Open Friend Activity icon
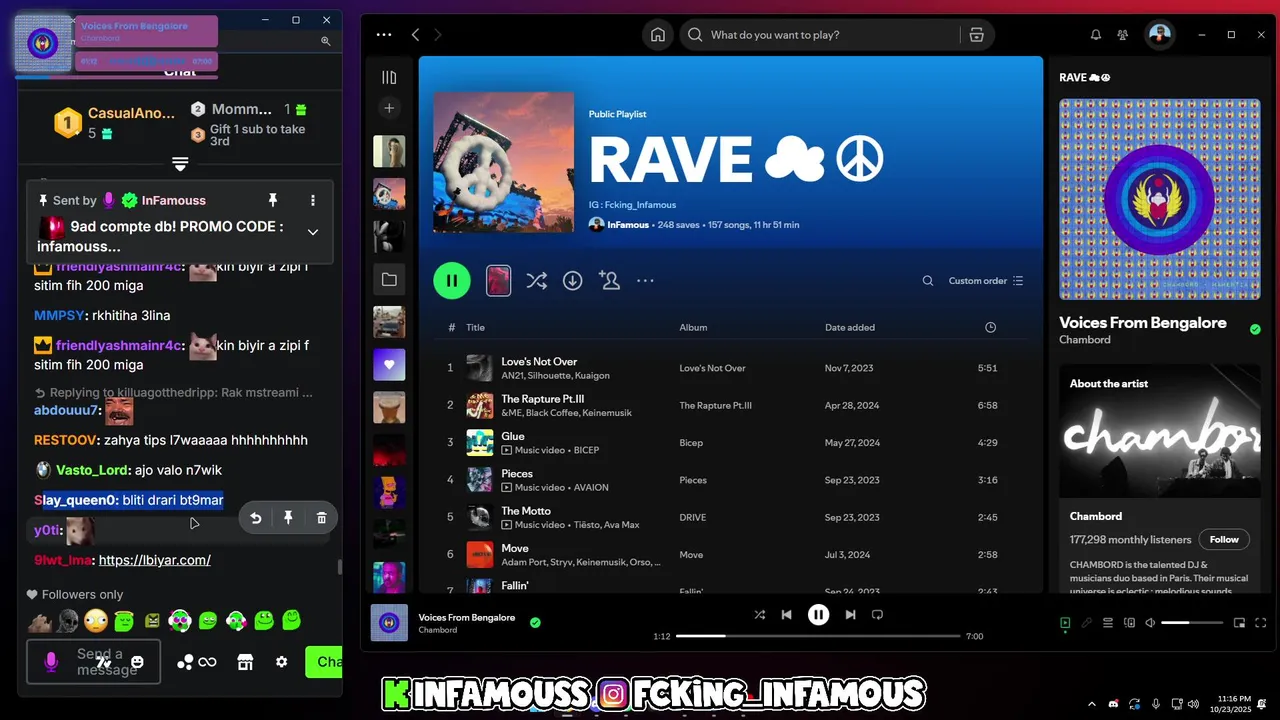Screen dimensions: 1280x720 [x=1123, y=35]
